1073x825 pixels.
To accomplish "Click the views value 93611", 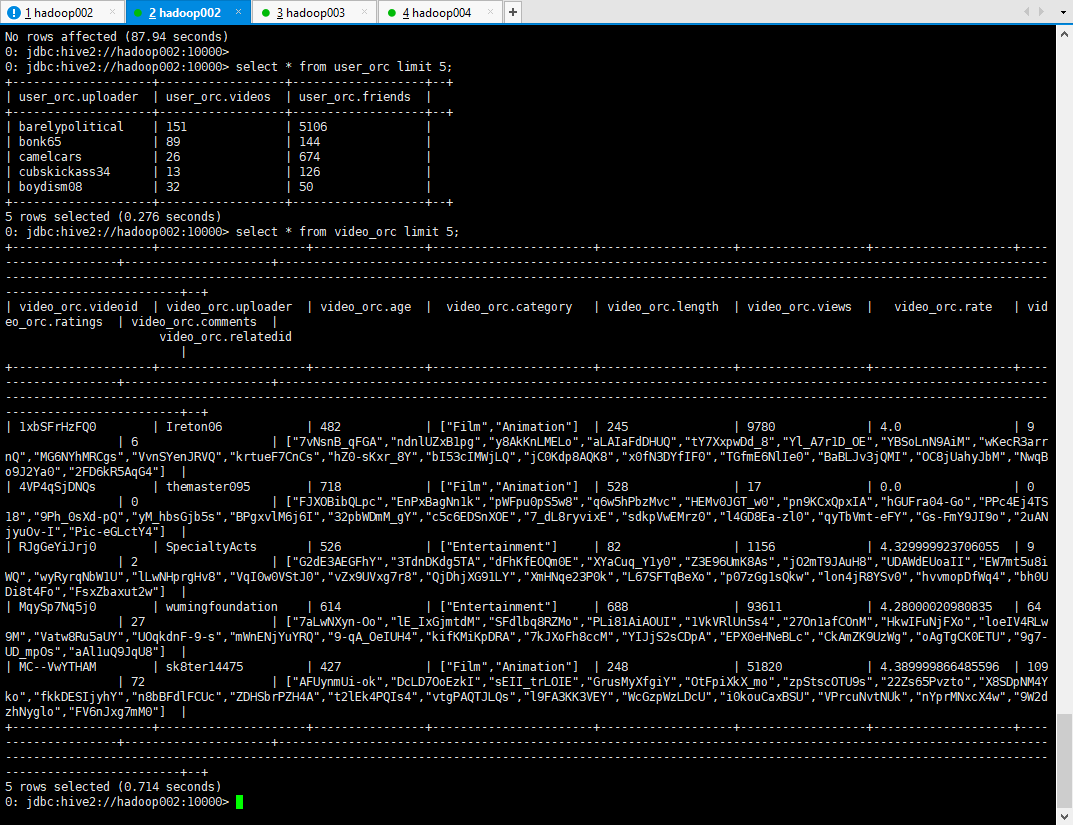I will [x=764, y=607].
